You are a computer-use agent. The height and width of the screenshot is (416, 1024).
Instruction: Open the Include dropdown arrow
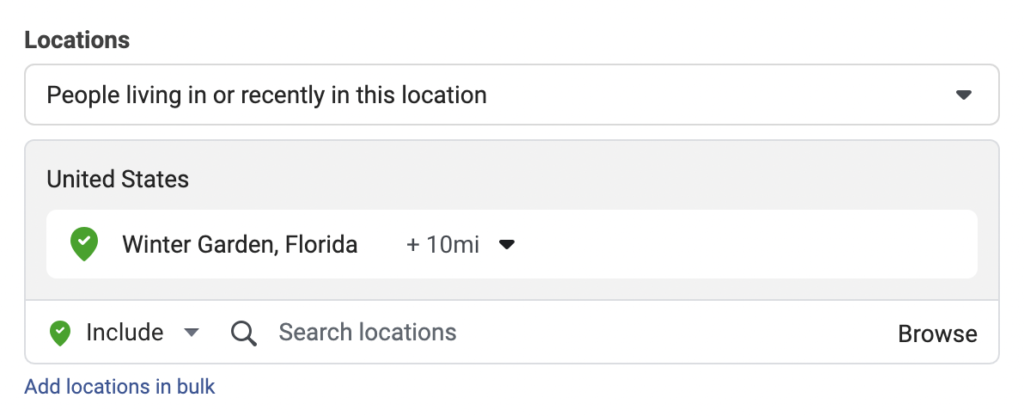pos(192,333)
